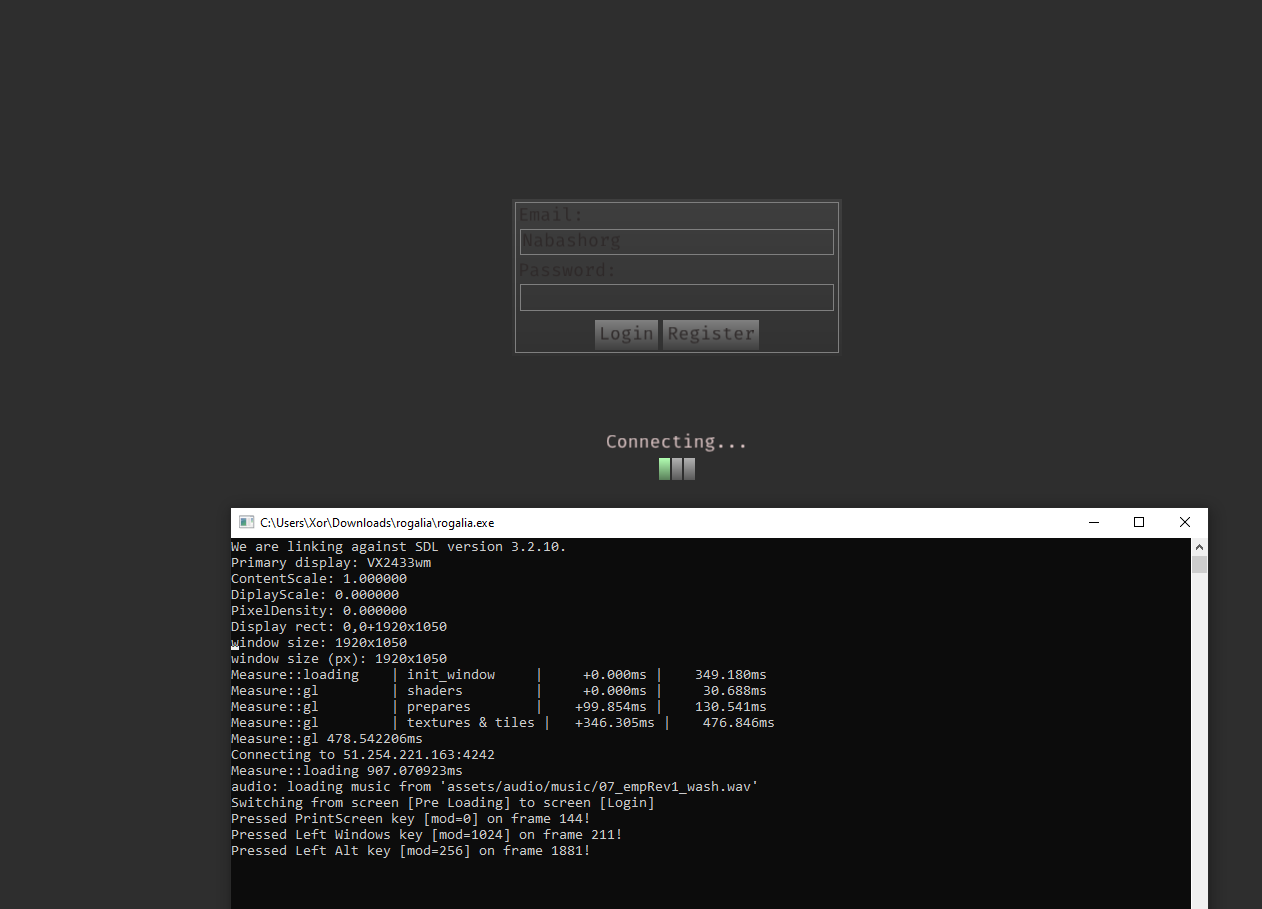The image size is (1262, 909).
Task: Click the 'audio: loading music' console line
Action: coord(494,787)
